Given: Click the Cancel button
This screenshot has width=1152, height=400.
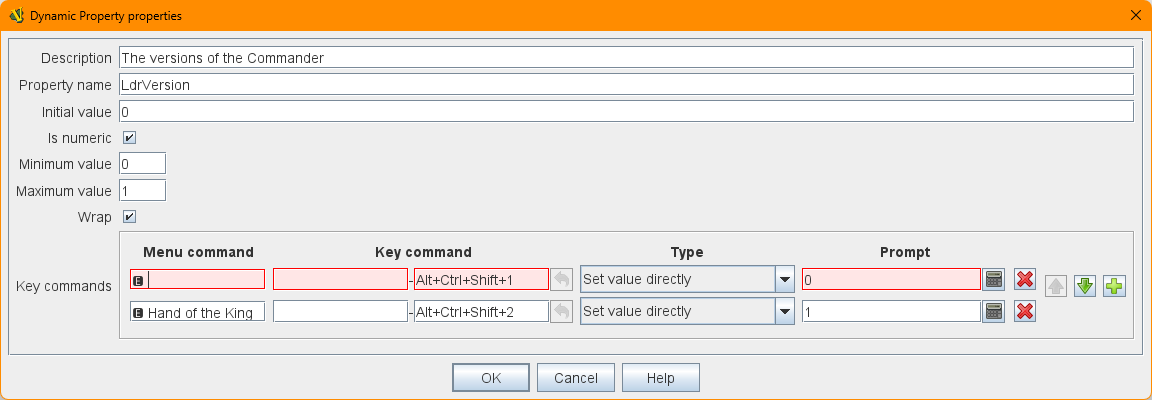Looking at the screenshot, I should [x=575, y=378].
